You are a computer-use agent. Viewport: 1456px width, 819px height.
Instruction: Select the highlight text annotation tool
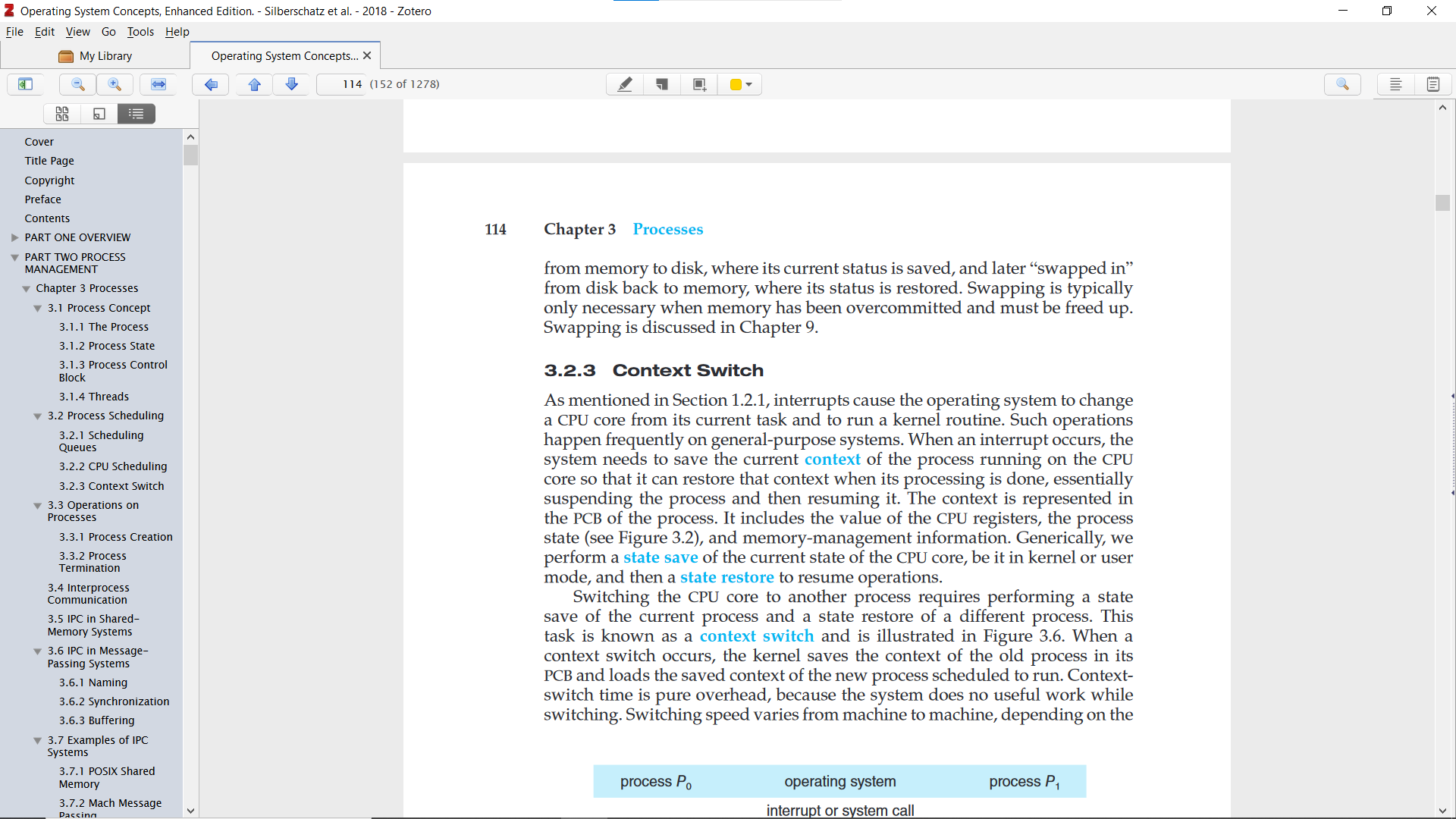click(x=624, y=84)
